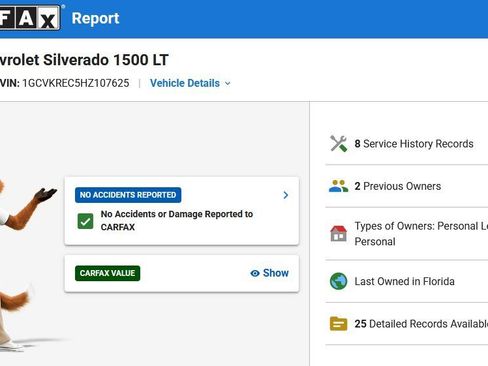This screenshot has height=366, width=488.
Task: Click the people previous owners icon
Action: [x=338, y=186]
